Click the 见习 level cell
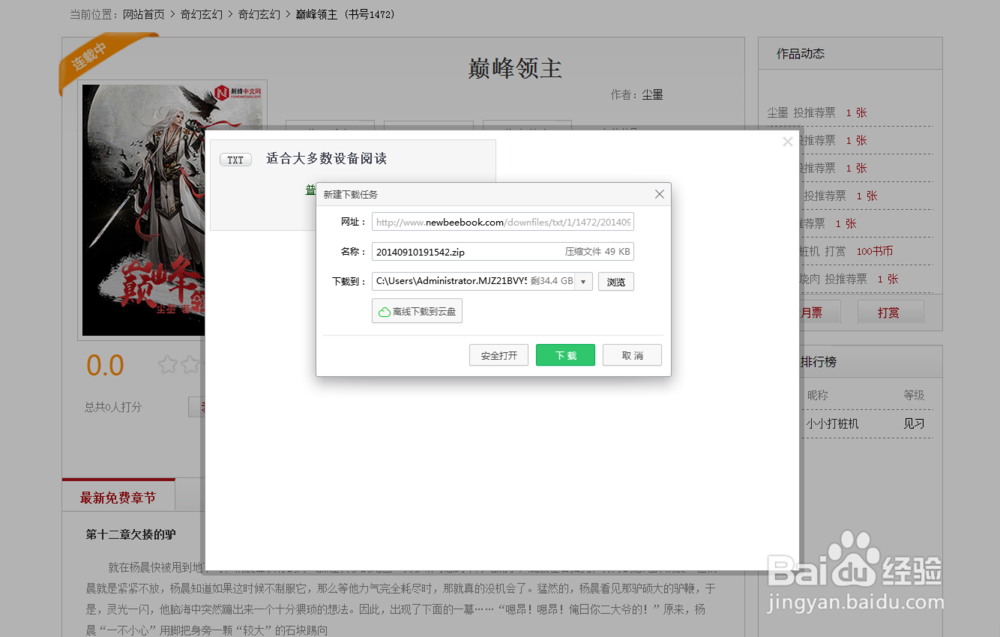1000x637 pixels. point(914,423)
